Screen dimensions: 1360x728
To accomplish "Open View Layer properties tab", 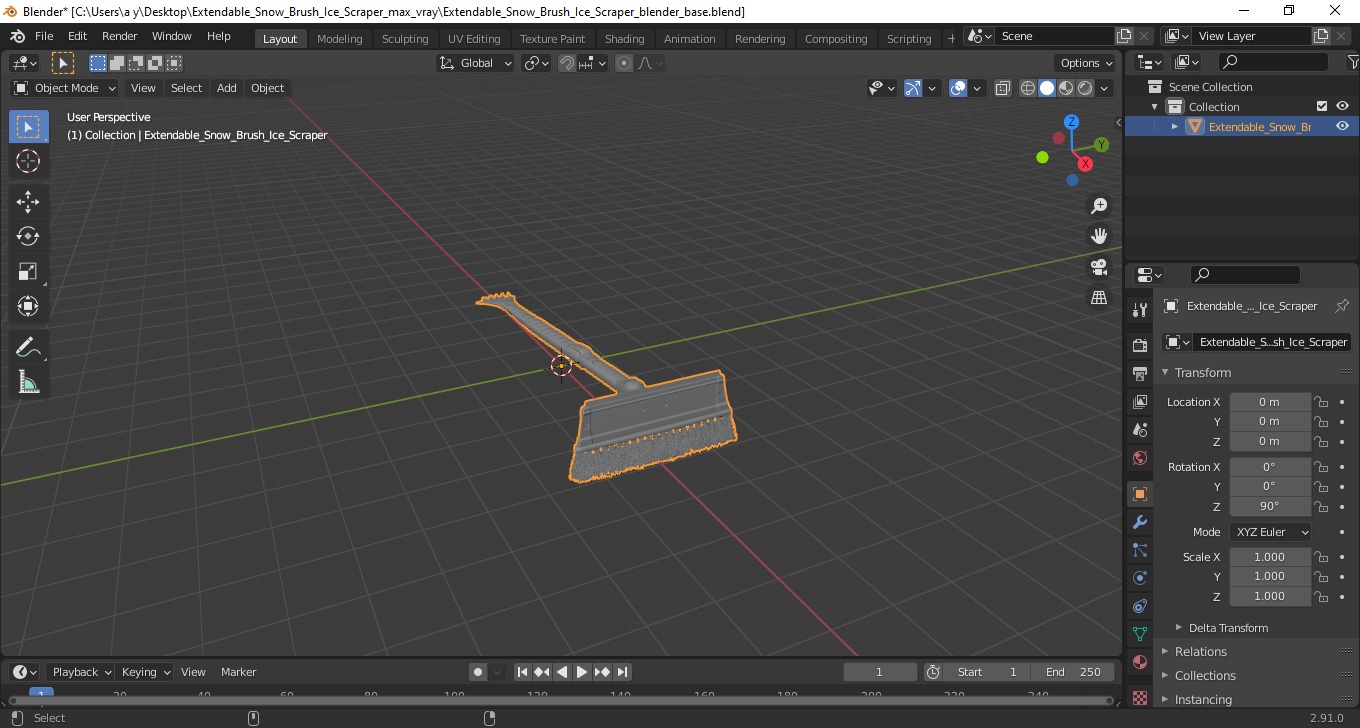I will point(1139,402).
